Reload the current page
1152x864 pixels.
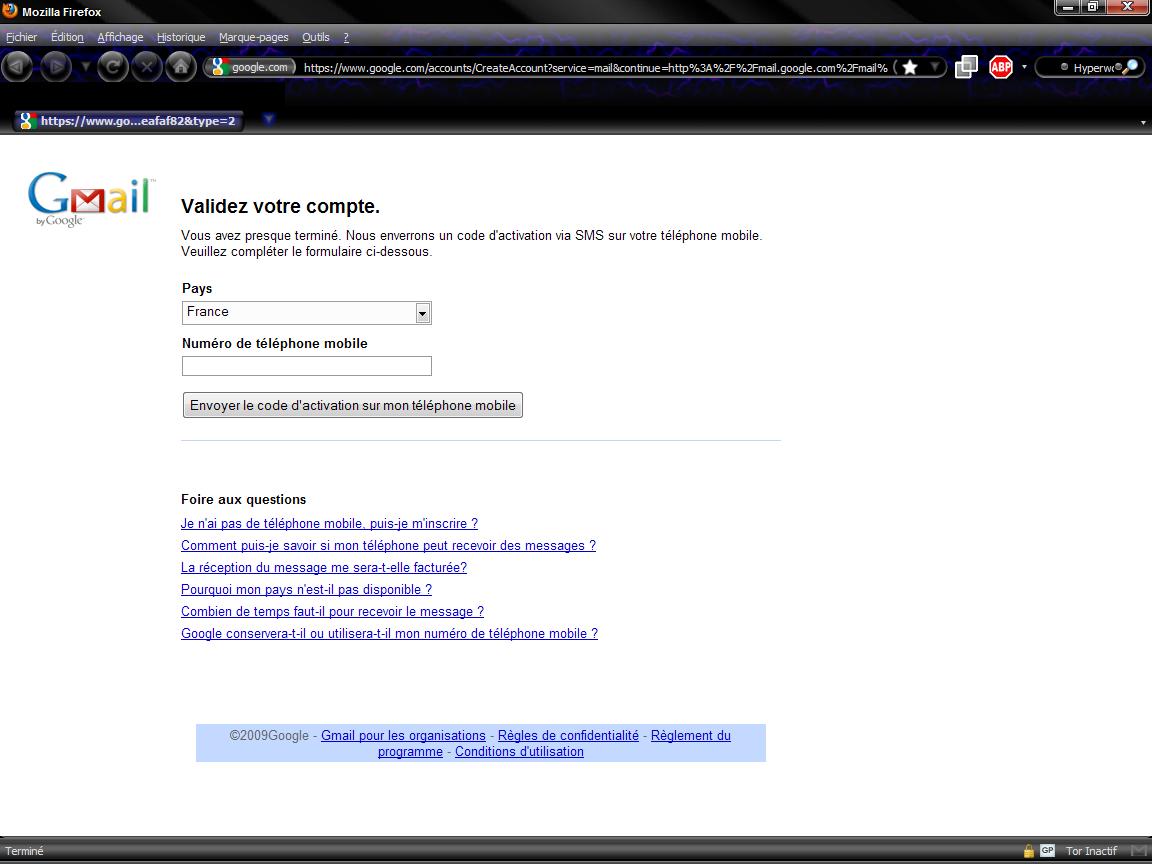[x=114, y=67]
